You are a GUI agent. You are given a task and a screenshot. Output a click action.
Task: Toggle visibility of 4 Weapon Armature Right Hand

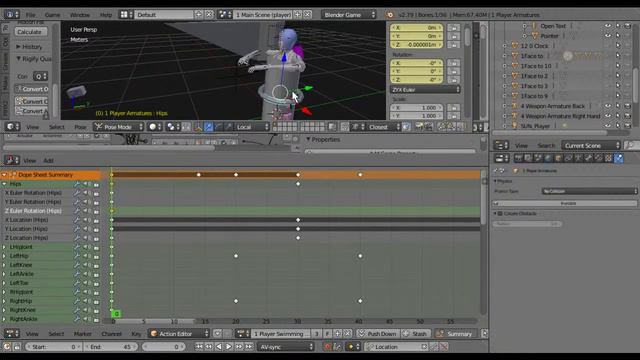tap(608, 116)
